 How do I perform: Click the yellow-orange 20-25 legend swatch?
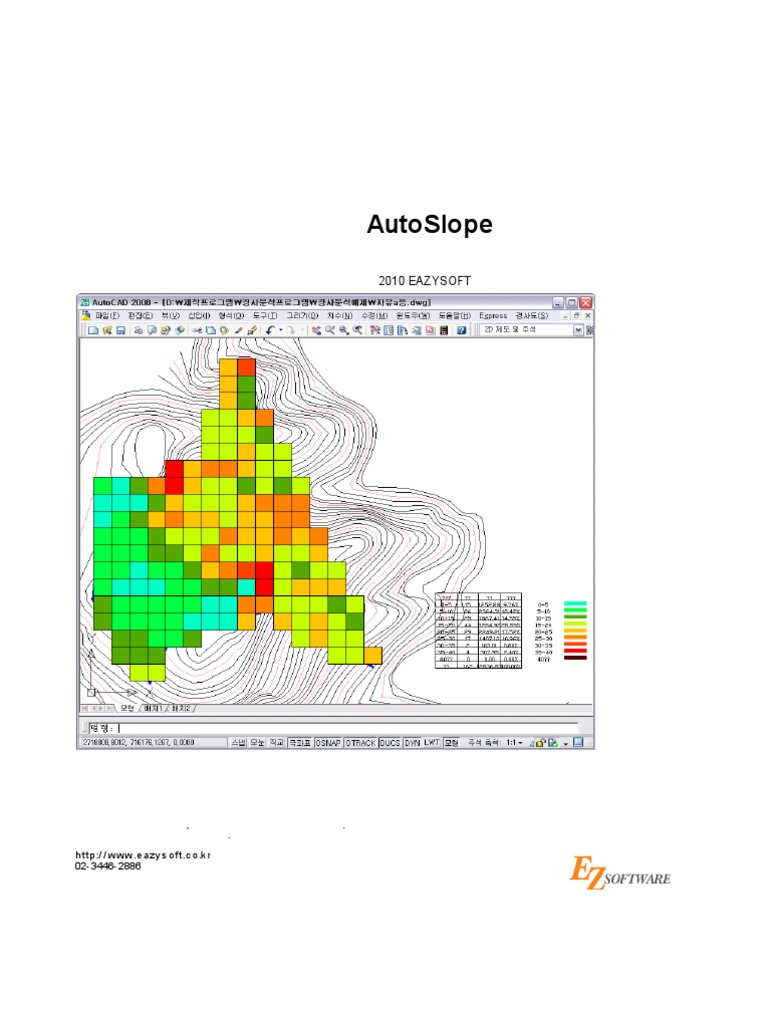pos(575,632)
